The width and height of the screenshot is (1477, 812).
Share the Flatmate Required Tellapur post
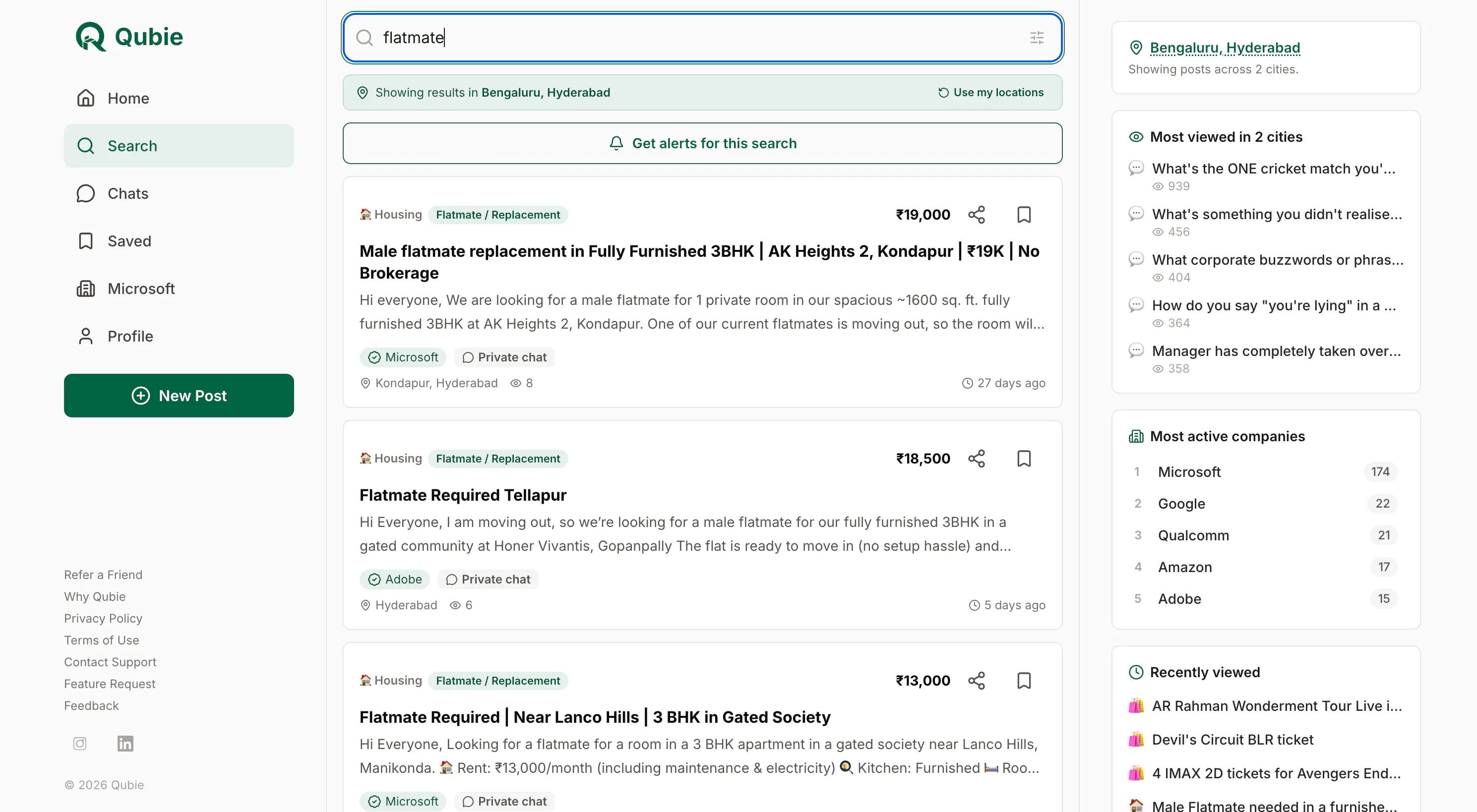(977, 459)
